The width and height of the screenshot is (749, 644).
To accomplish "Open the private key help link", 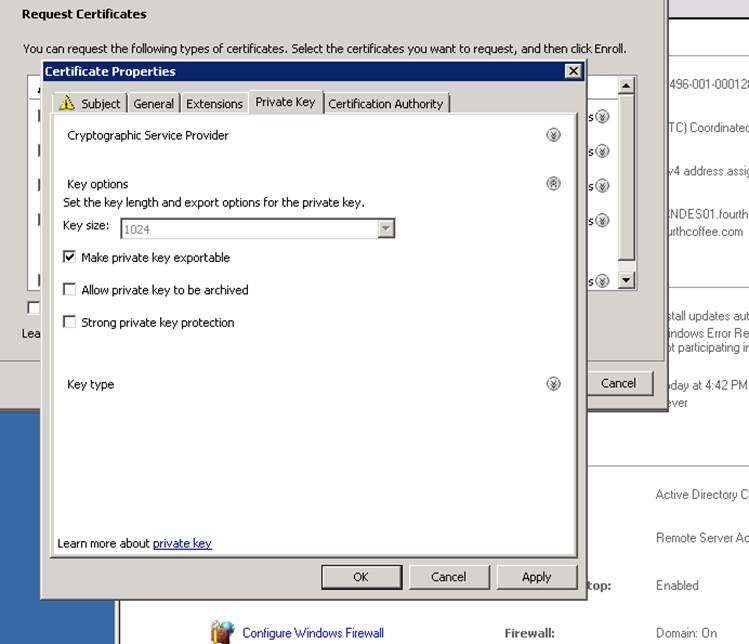I will tap(182, 544).
